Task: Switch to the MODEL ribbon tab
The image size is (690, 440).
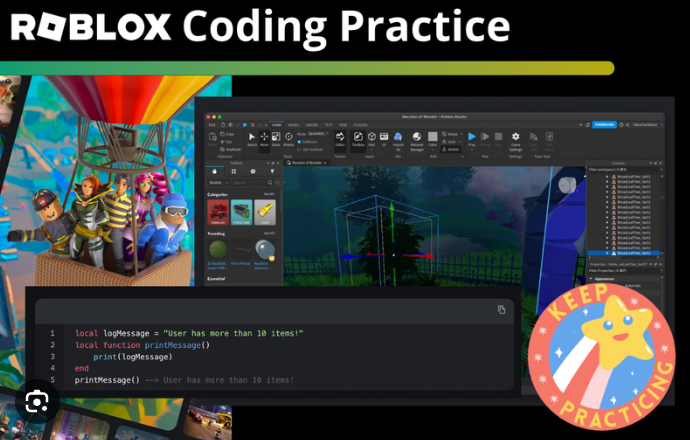Action: tap(294, 125)
